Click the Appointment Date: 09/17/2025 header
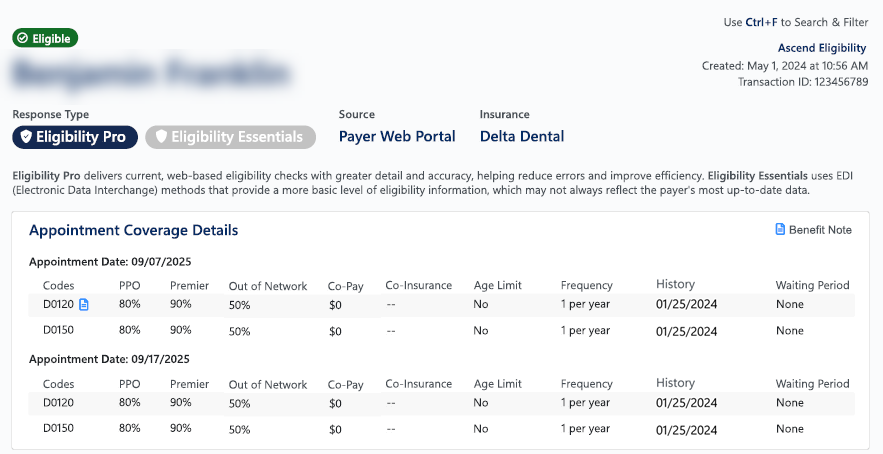The image size is (883, 454). 109,359
